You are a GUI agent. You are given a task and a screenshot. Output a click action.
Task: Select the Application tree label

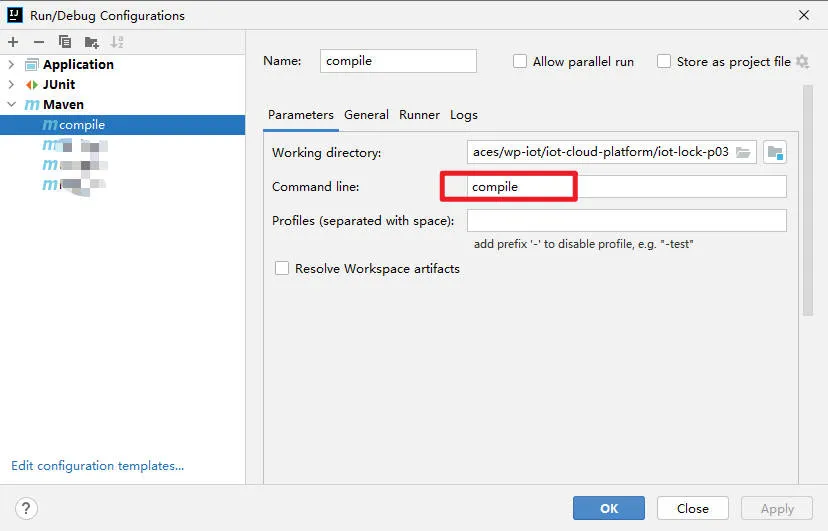click(78, 64)
